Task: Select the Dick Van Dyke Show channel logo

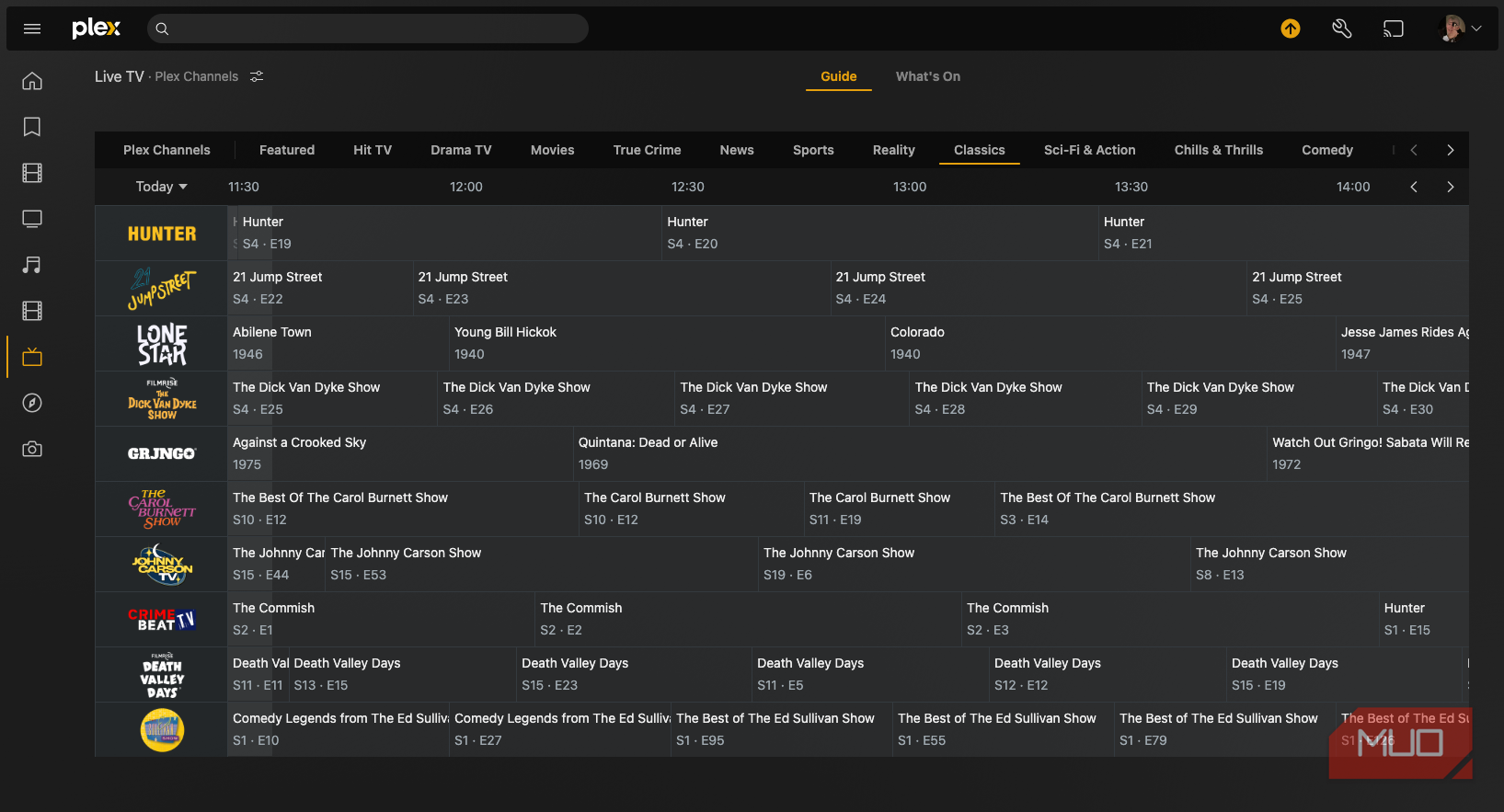Action: click(161, 399)
